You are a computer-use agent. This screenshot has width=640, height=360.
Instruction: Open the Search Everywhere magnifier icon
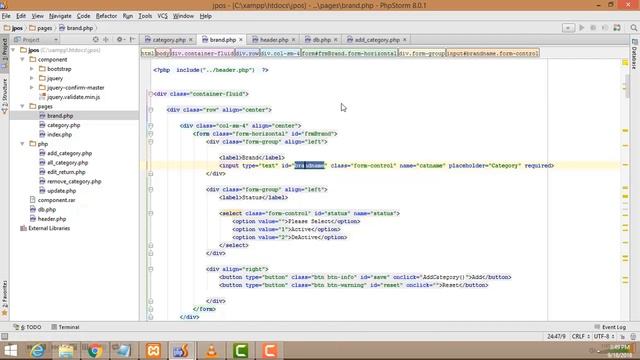tap(633, 28)
